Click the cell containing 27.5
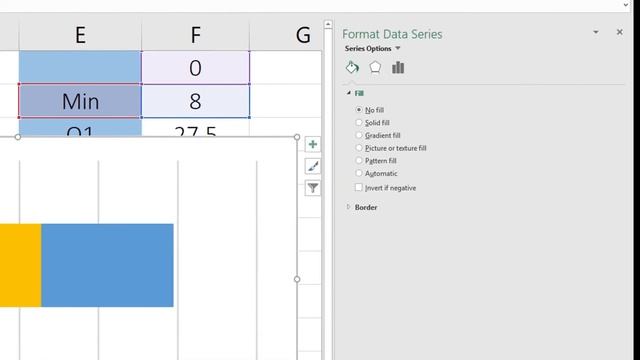This screenshot has height=360, width=640. (x=196, y=127)
